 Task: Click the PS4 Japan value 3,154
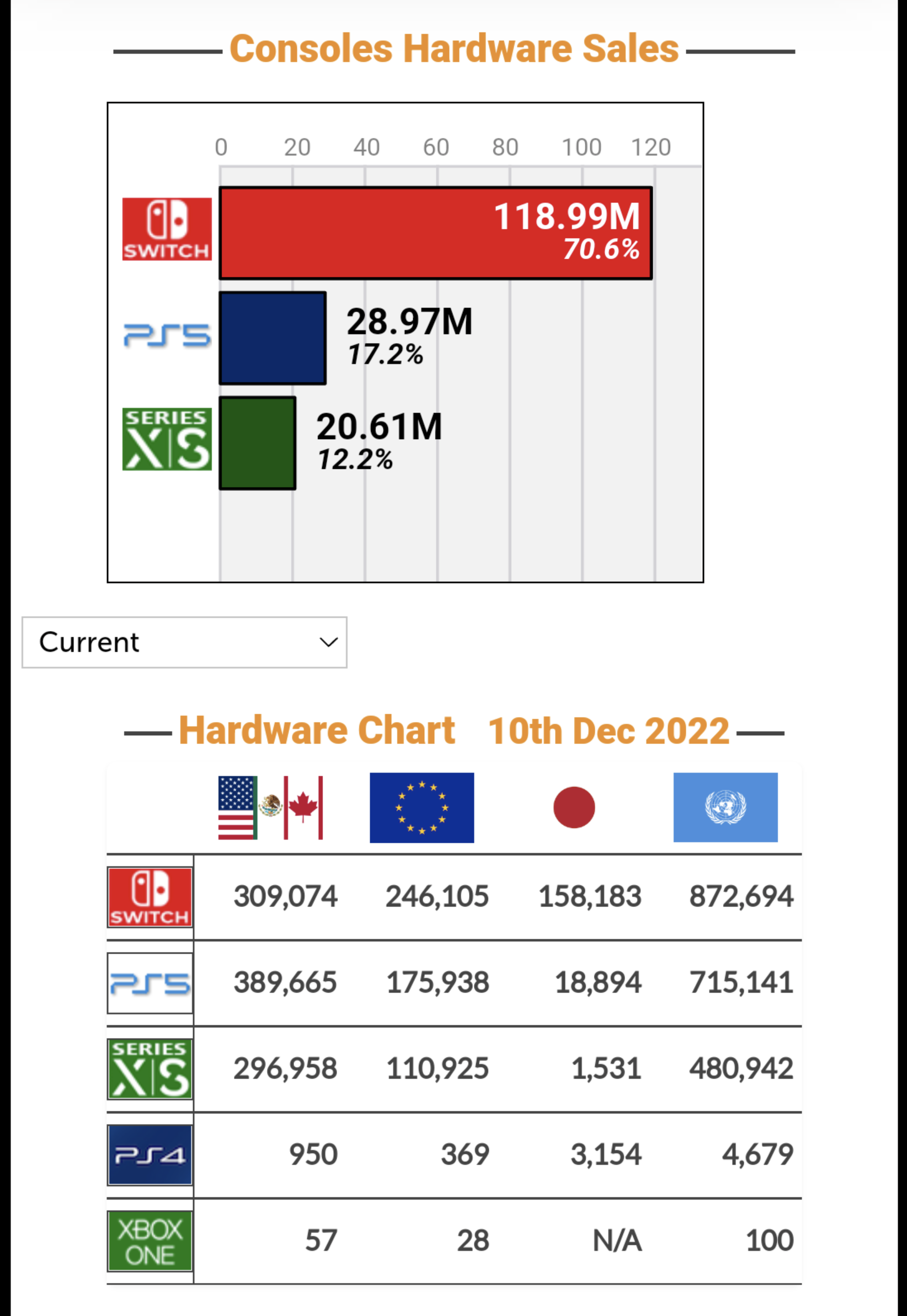tap(606, 1155)
